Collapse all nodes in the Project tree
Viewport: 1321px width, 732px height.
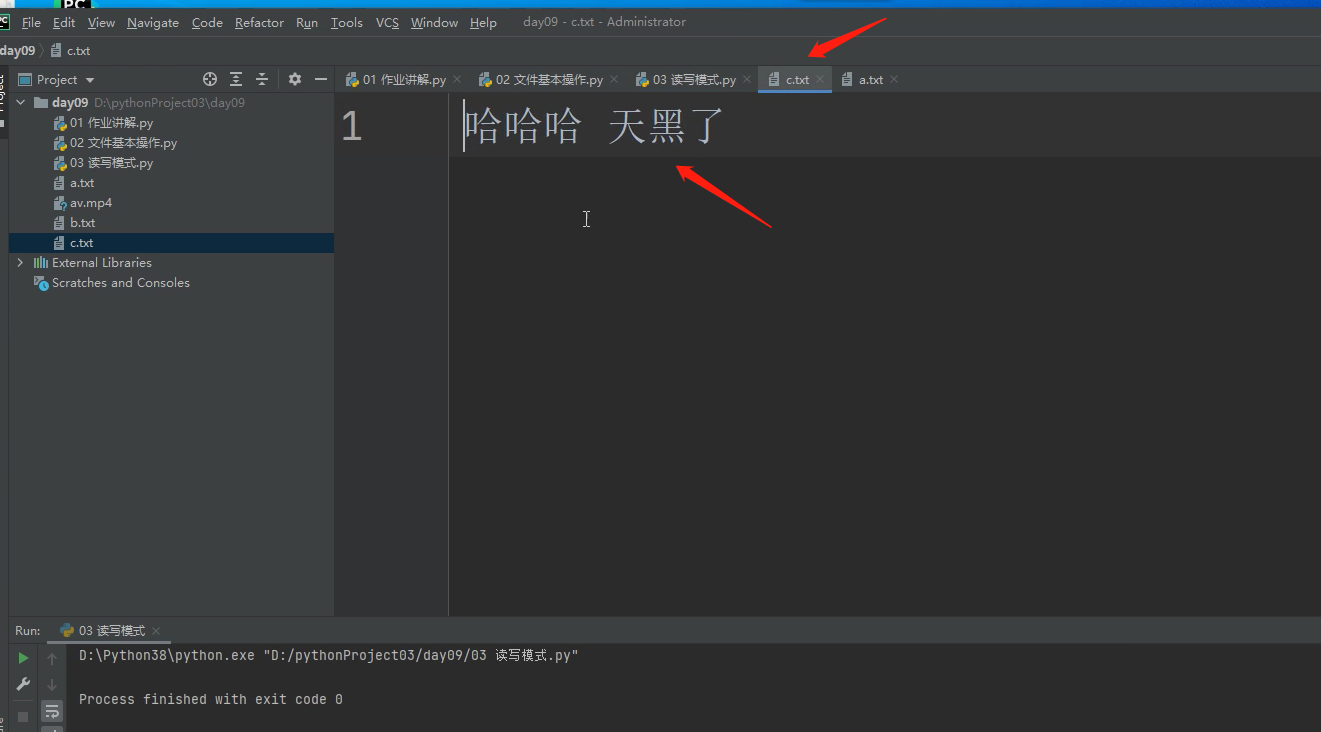tap(262, 79)
